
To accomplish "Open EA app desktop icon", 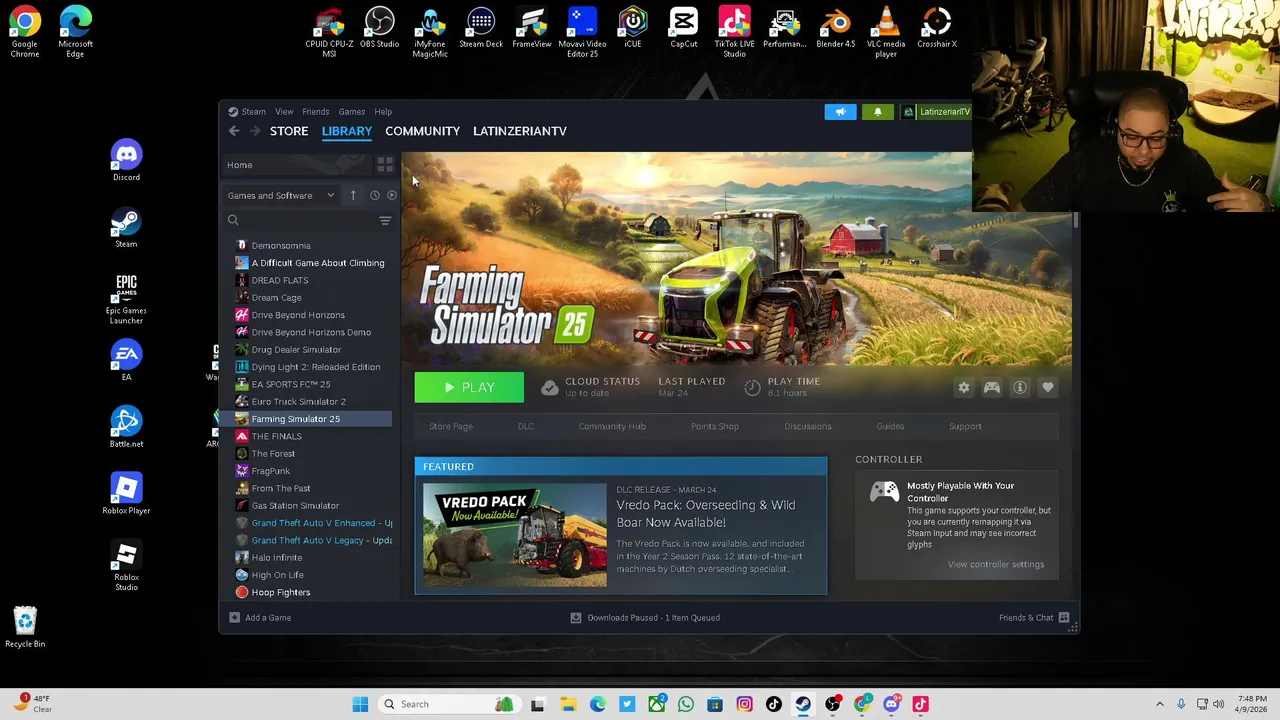I will point(126,361).
